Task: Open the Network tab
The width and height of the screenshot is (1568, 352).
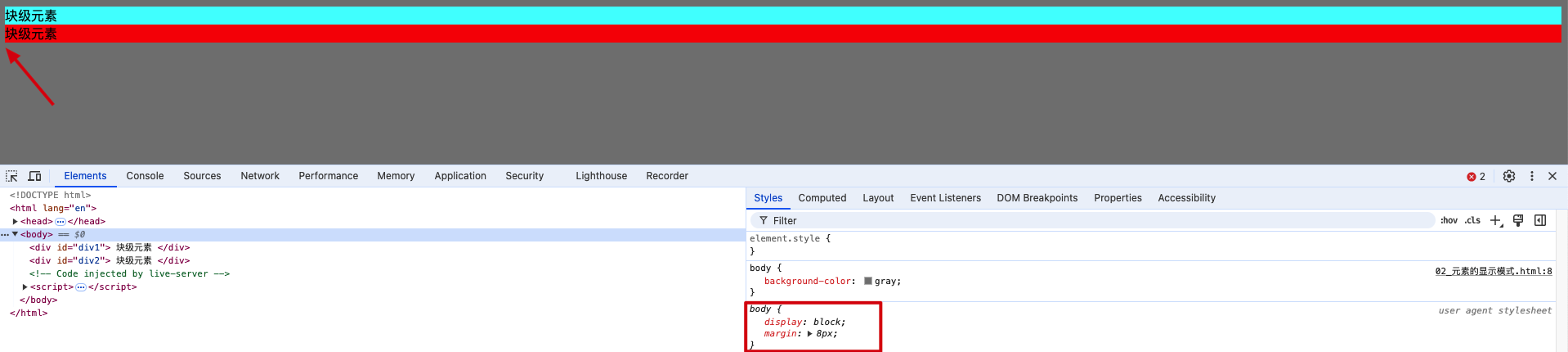Action: tap(260, 176)
